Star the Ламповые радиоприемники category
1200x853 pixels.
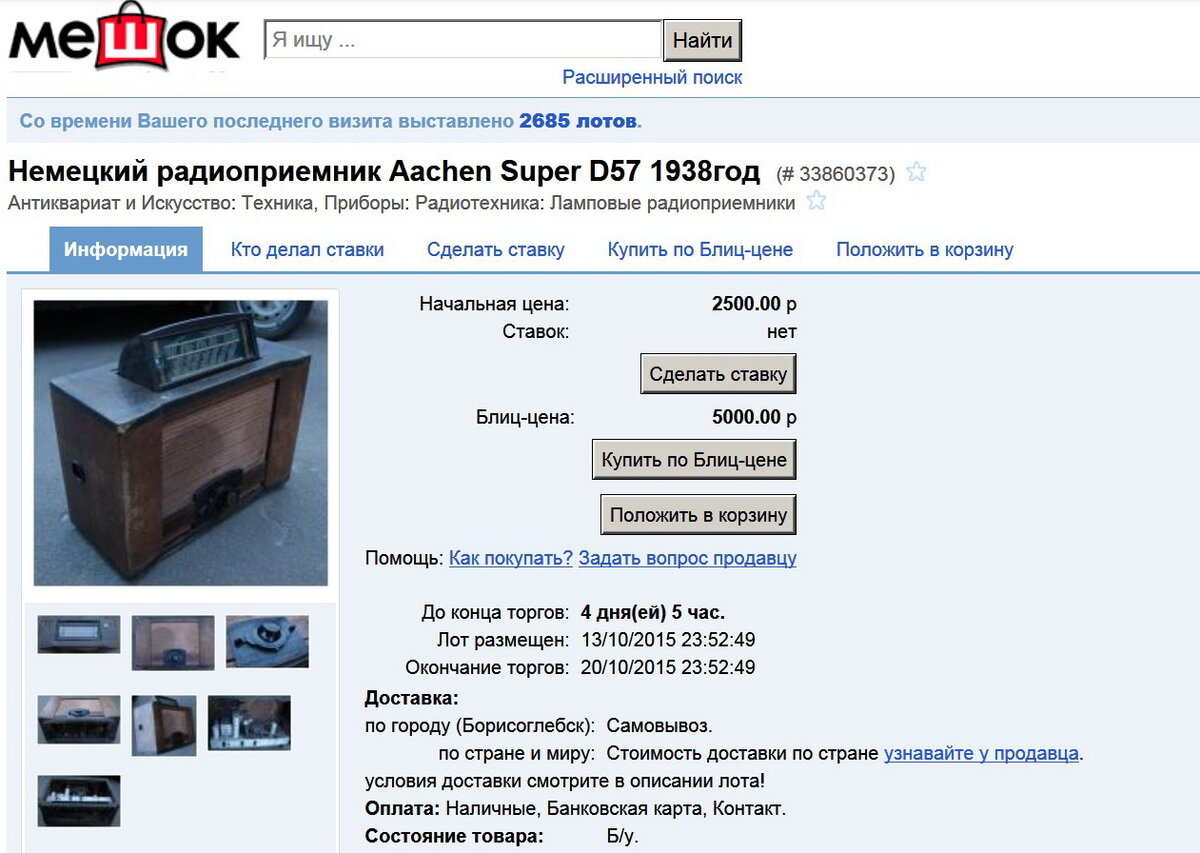[x=816, y=201]
